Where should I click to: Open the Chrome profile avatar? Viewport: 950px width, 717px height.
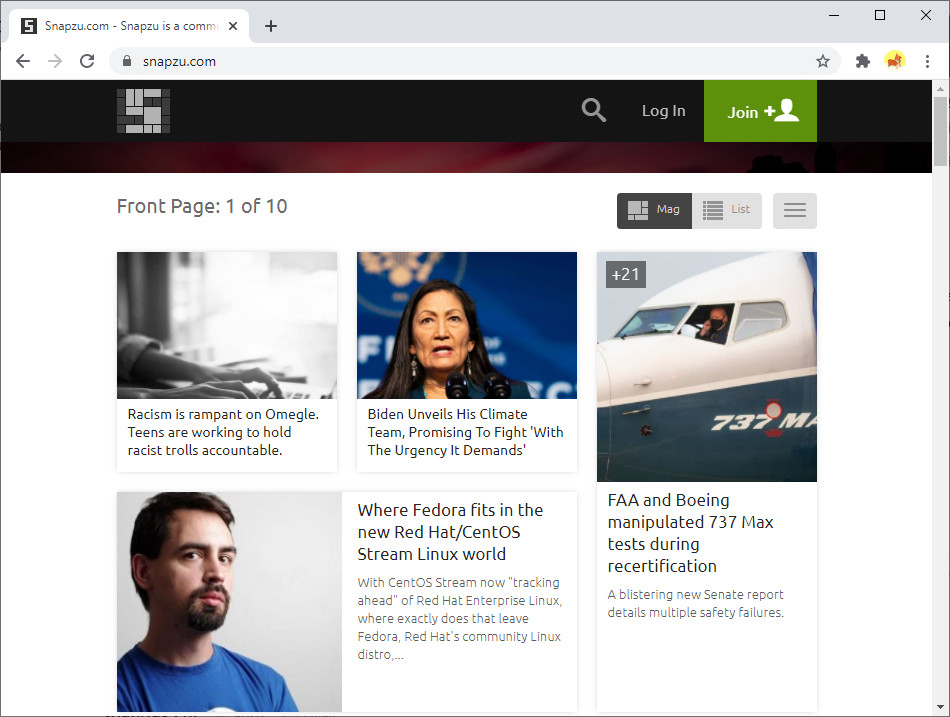(x=895, y=61)
